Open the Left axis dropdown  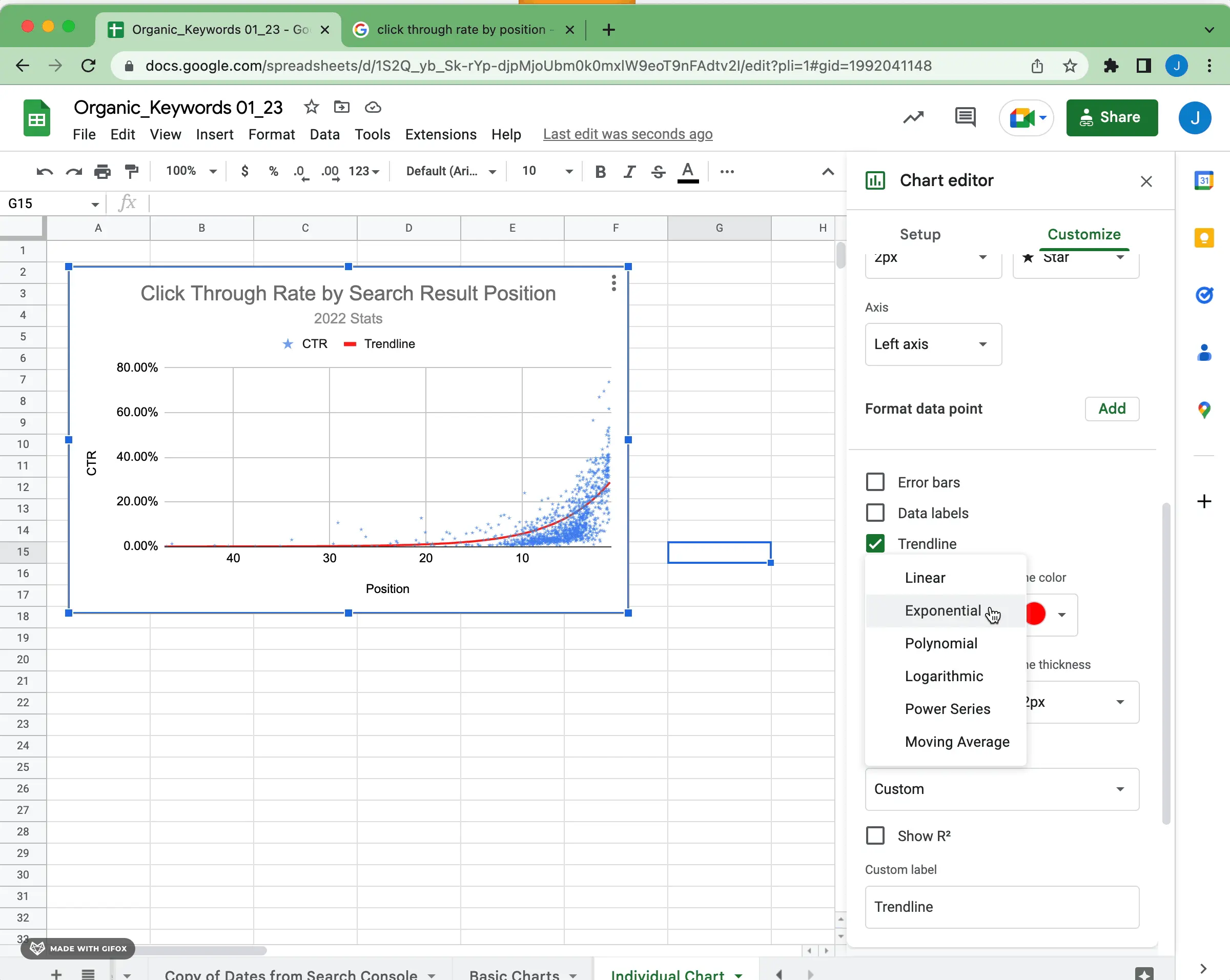[x=931, y=343]
